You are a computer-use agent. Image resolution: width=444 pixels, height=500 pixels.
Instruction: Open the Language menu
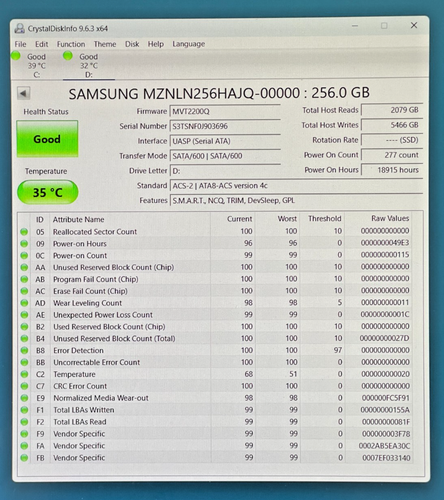(x=188, y=44)
